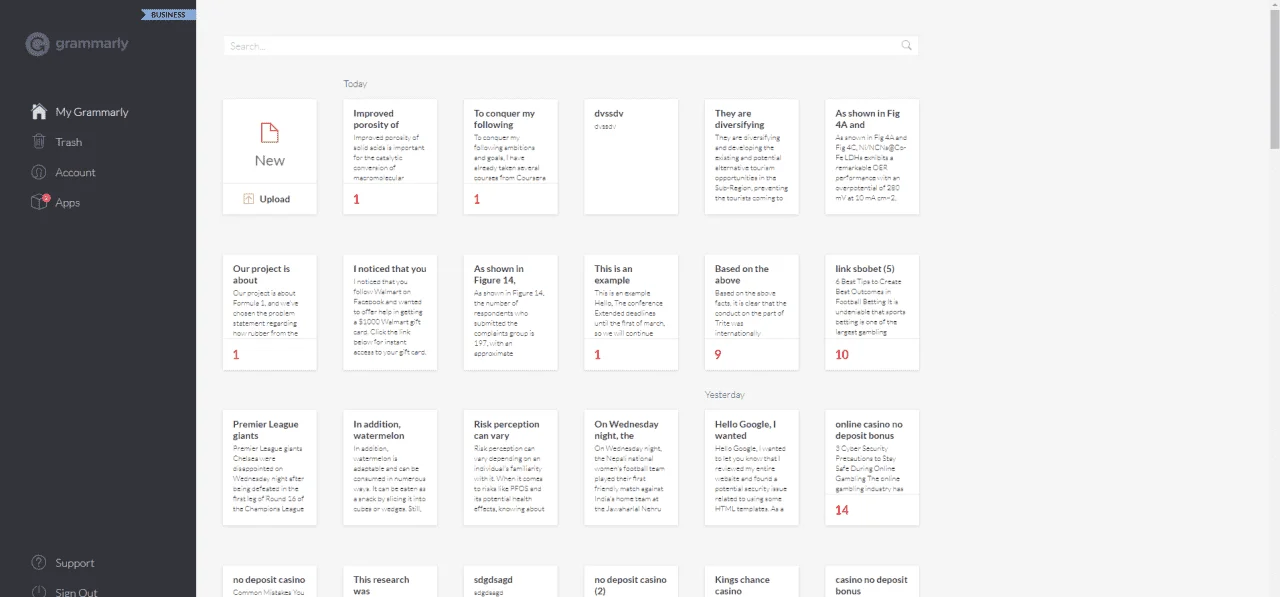The height and width of the screenshot is (597, 1280).
Task: Open 'link sbobet (5)' document
Action: point(872,312)
